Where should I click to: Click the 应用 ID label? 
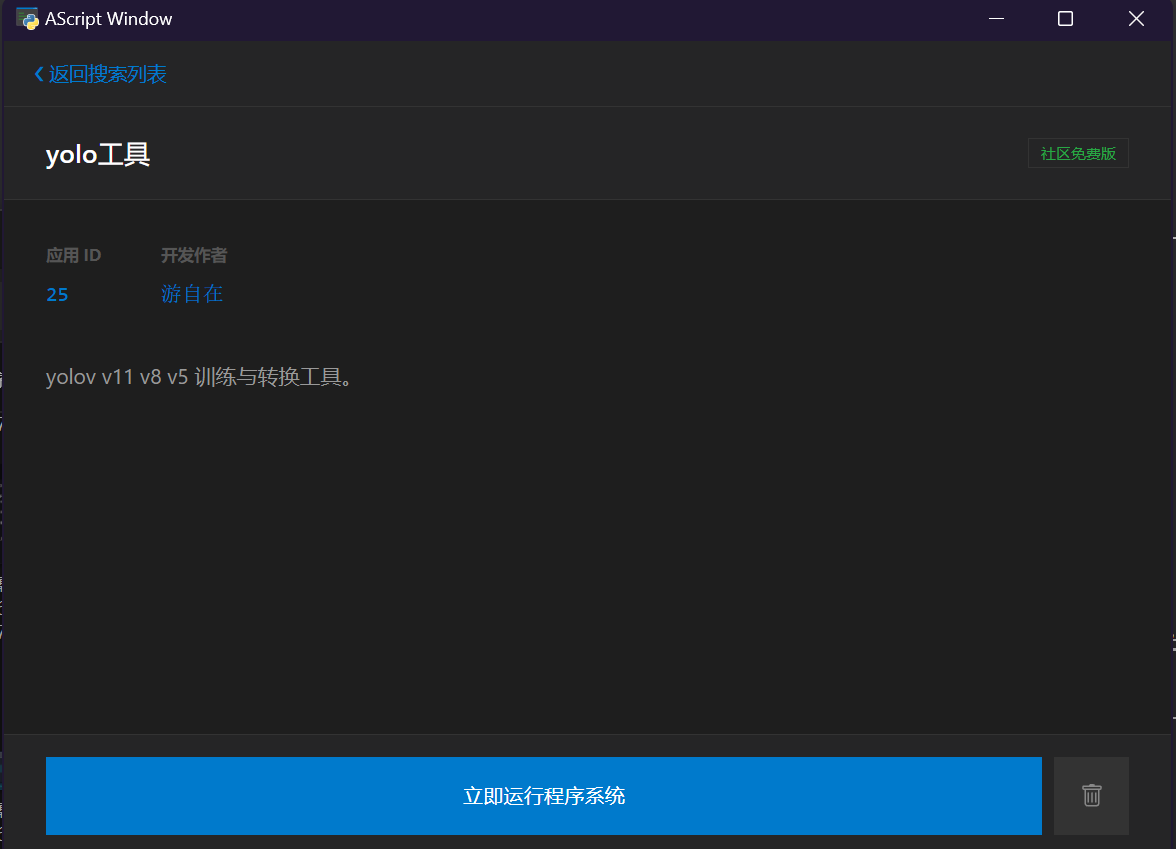click(x=73, y=255)
